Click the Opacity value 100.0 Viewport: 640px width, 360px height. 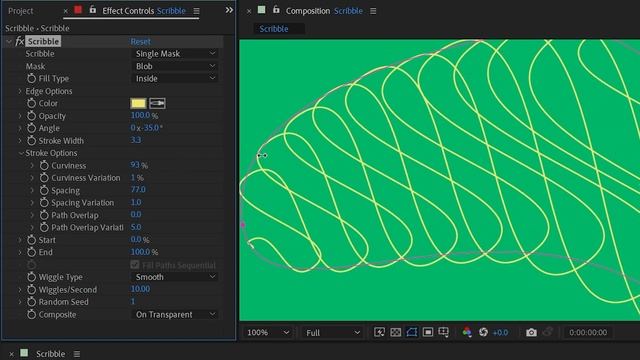click(140, 116)
